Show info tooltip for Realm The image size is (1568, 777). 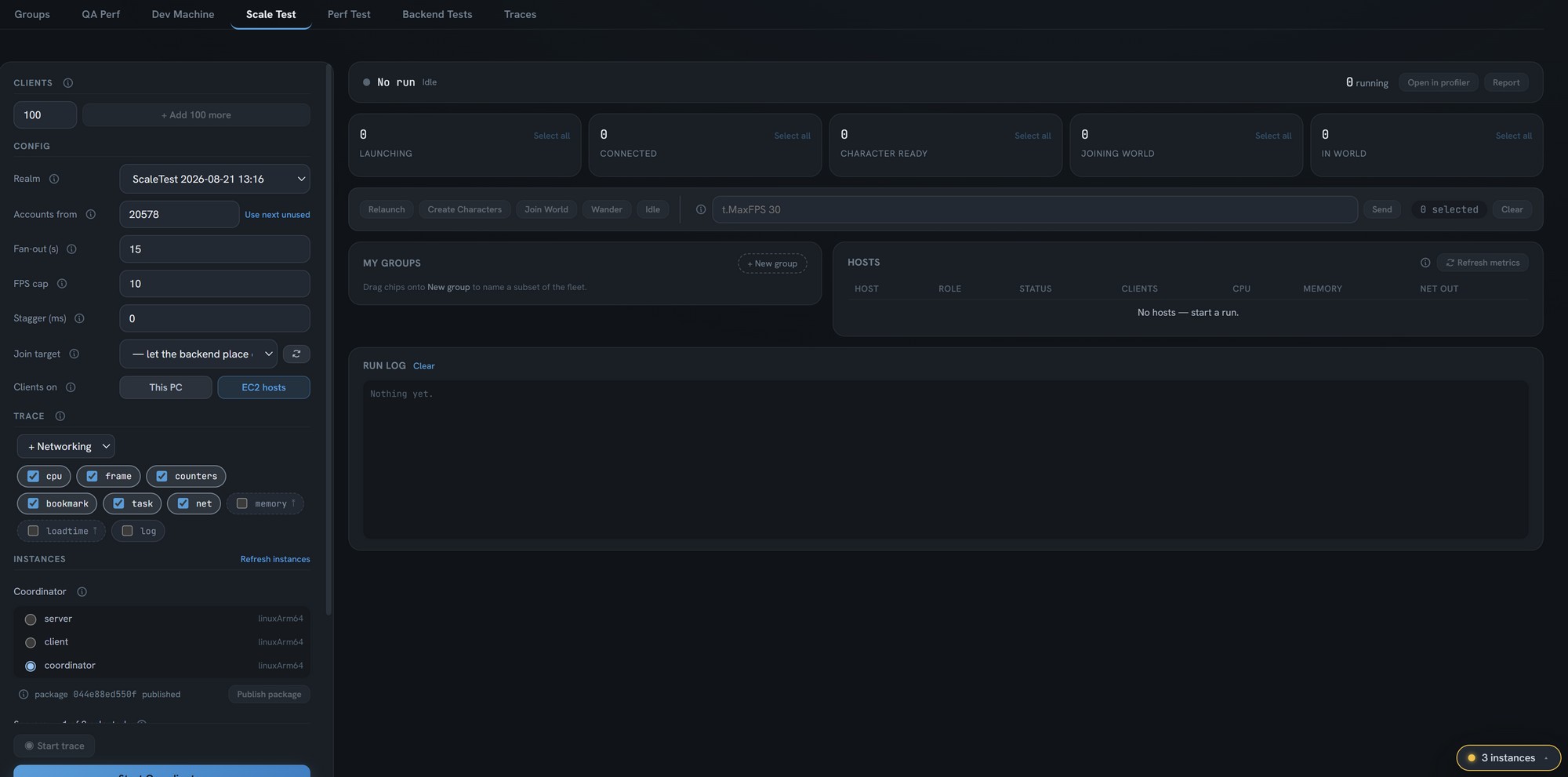pyautogui.click(x=54, y=179)
